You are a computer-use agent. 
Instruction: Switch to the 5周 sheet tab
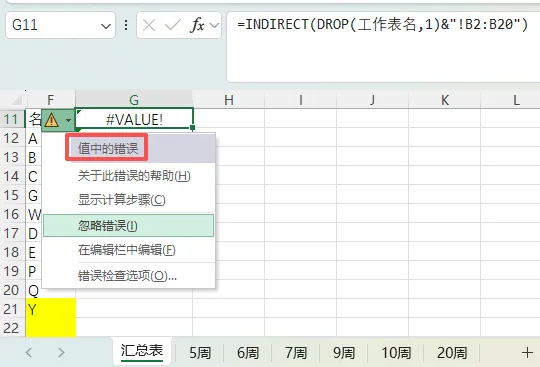[200, 353]
